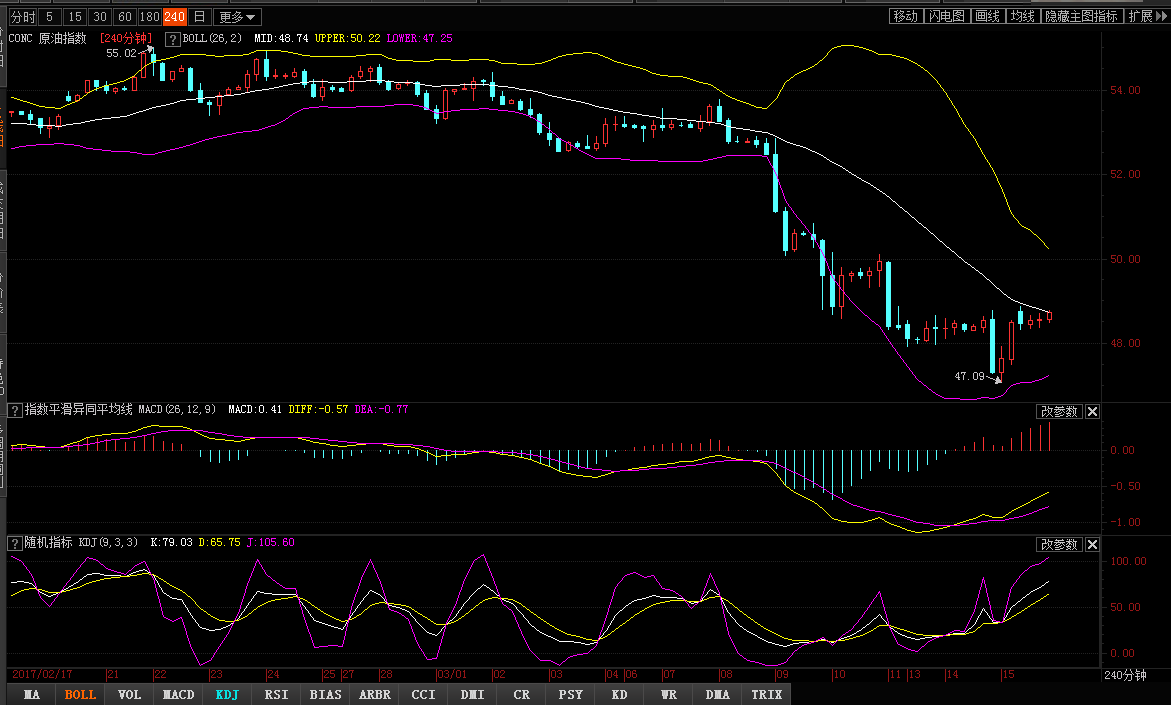The image size is (1171, 705).
Task: Click the 55.02 high price marker arrow
Action: 147,50
